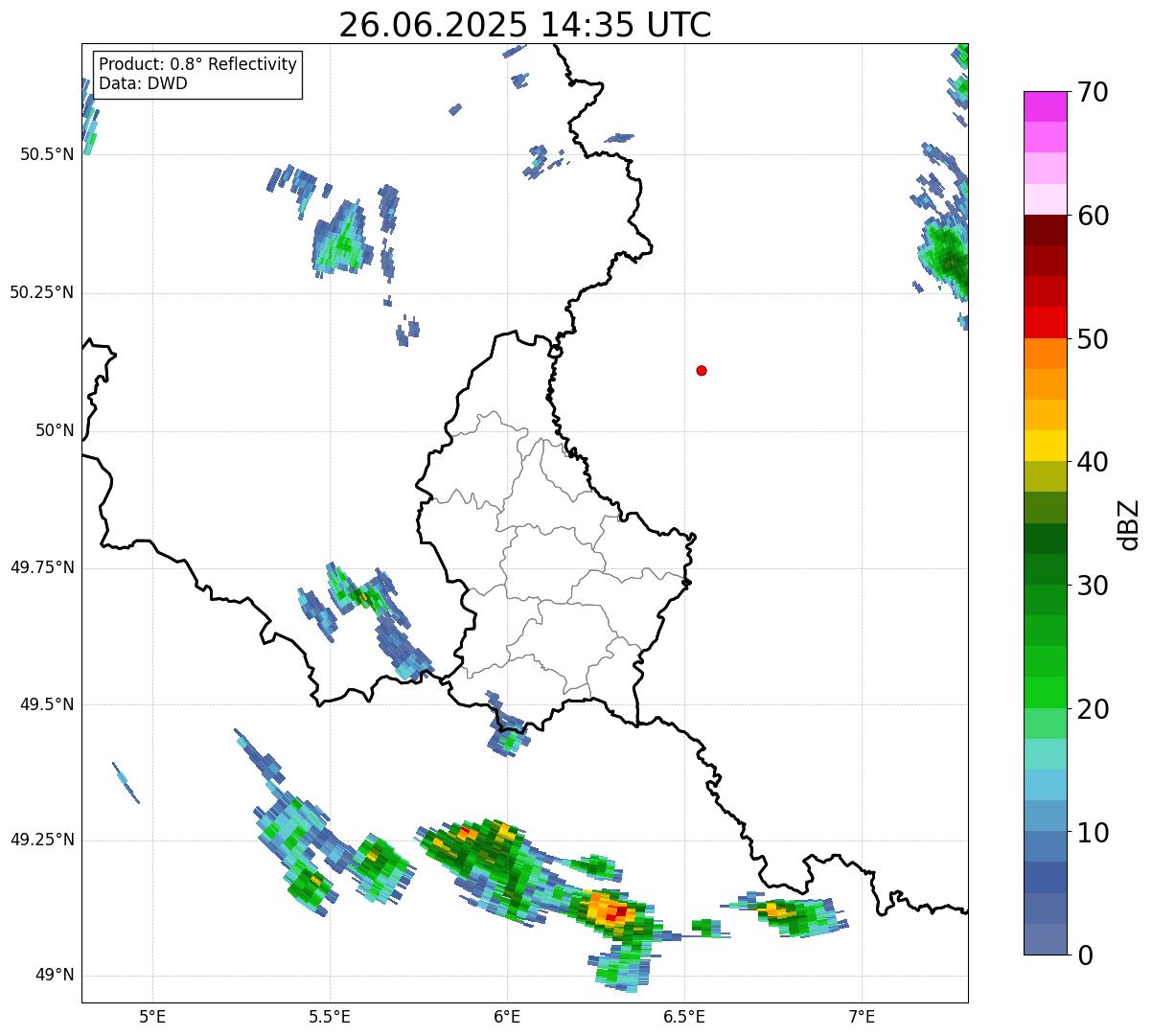1152x1036 pixels.
Task: Click the colorbar tick label '60'
Action: pyautogui.click(x=1093, y=216)
